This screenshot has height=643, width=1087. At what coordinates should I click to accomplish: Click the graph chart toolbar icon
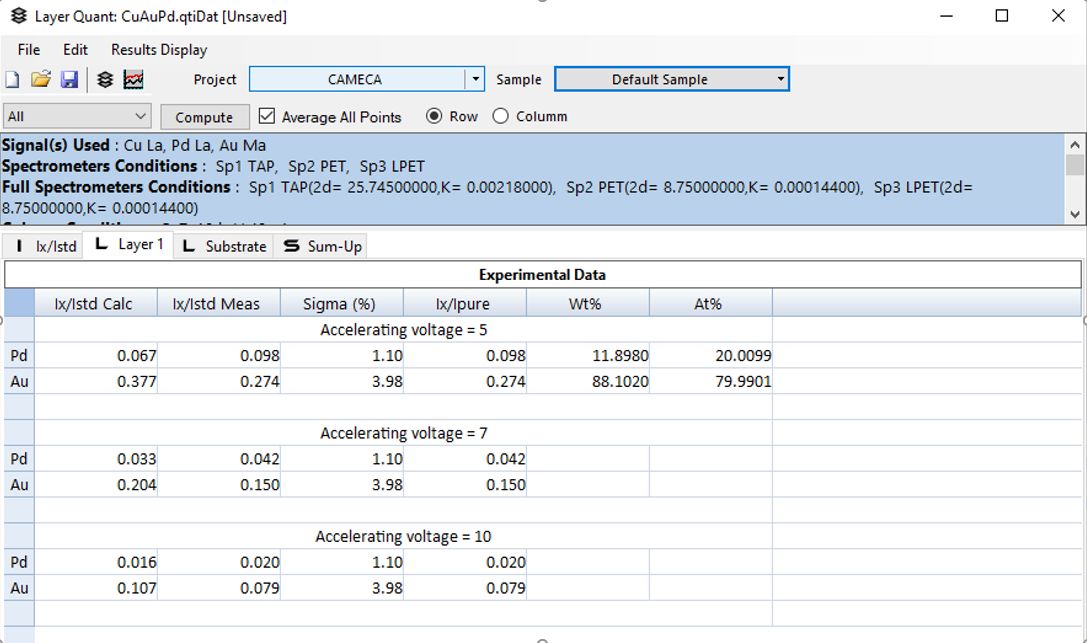pyautogui.click(x=133, y=80)
